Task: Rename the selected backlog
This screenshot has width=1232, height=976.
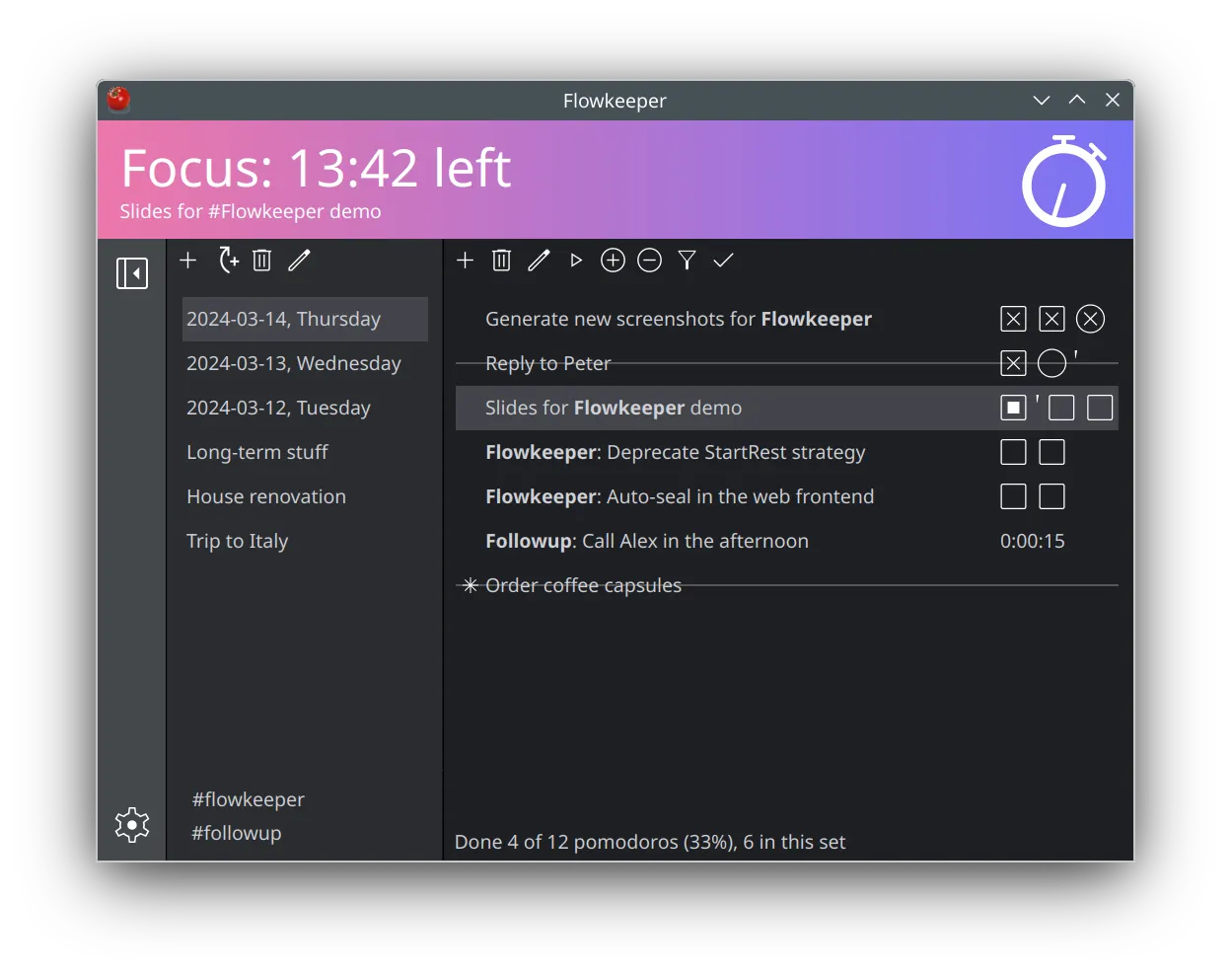Action: pyautogui.click(x=299, y=261)
